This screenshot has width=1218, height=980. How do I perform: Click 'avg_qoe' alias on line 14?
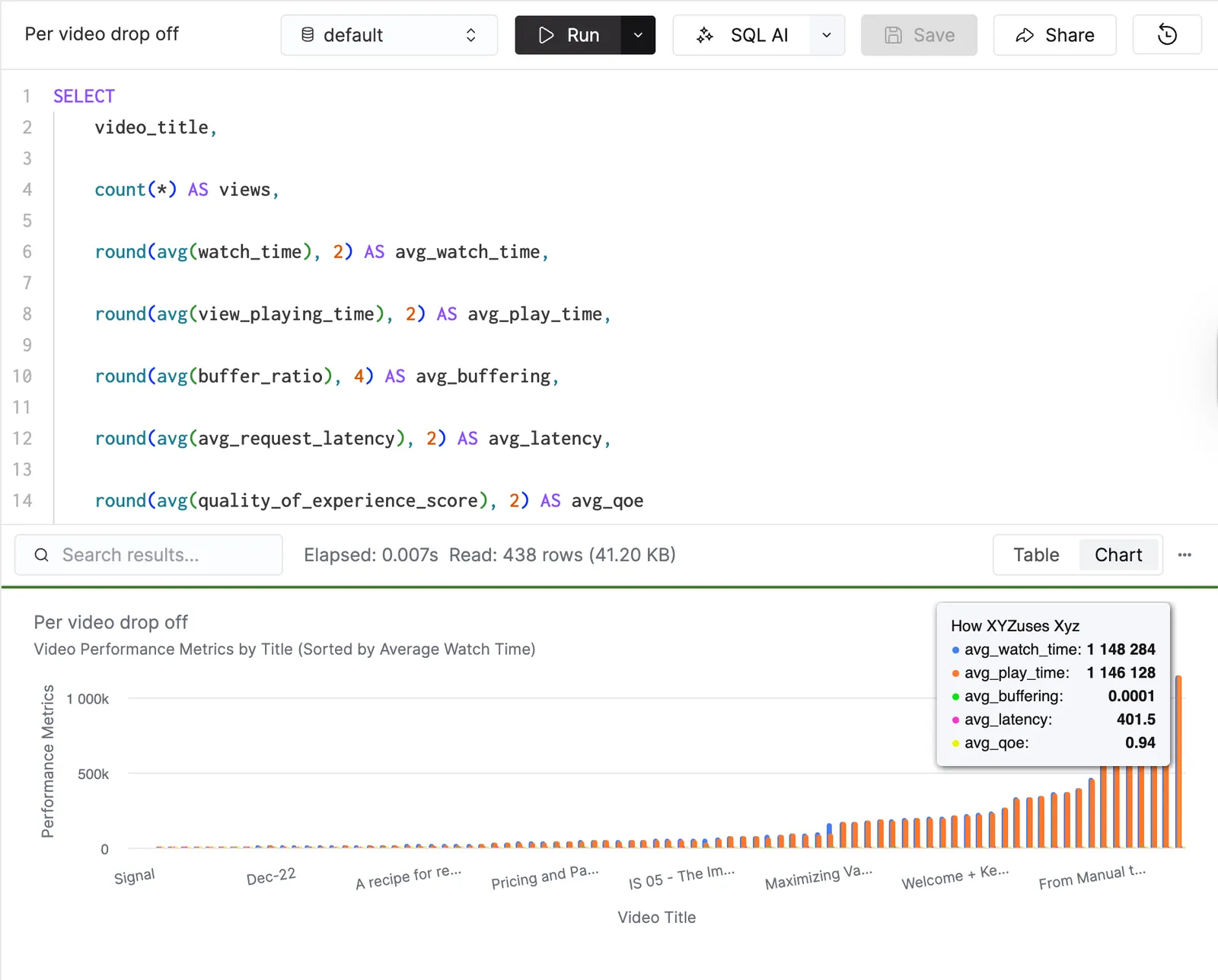(x=607, y=501)
